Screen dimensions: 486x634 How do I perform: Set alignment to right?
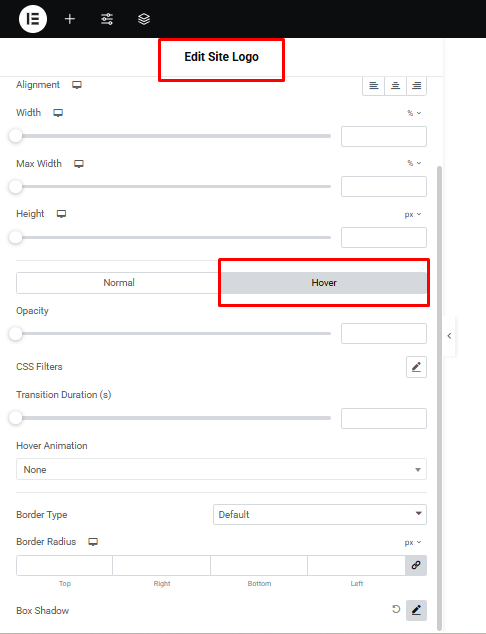click(x=416, y=85)
